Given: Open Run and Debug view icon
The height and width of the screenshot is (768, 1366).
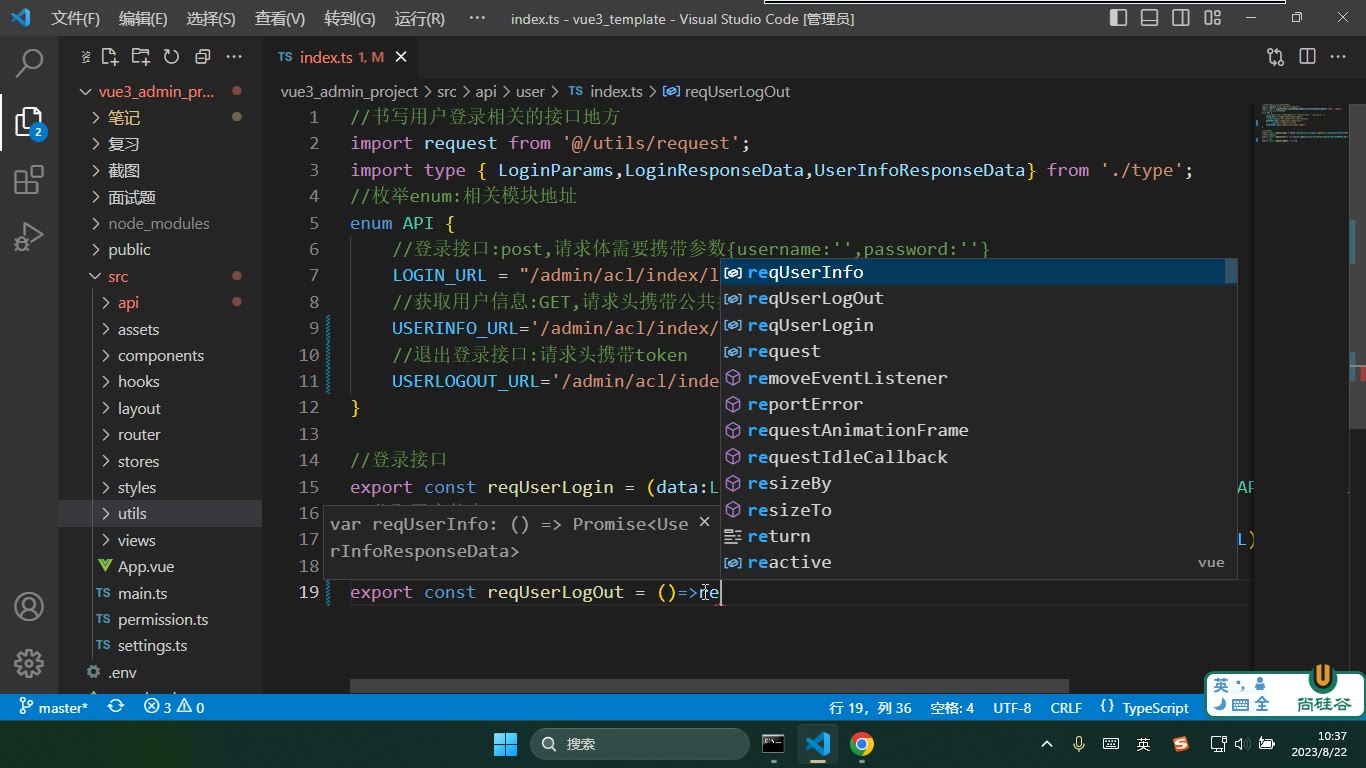Looking at the screenshot, I should [29, 237].
